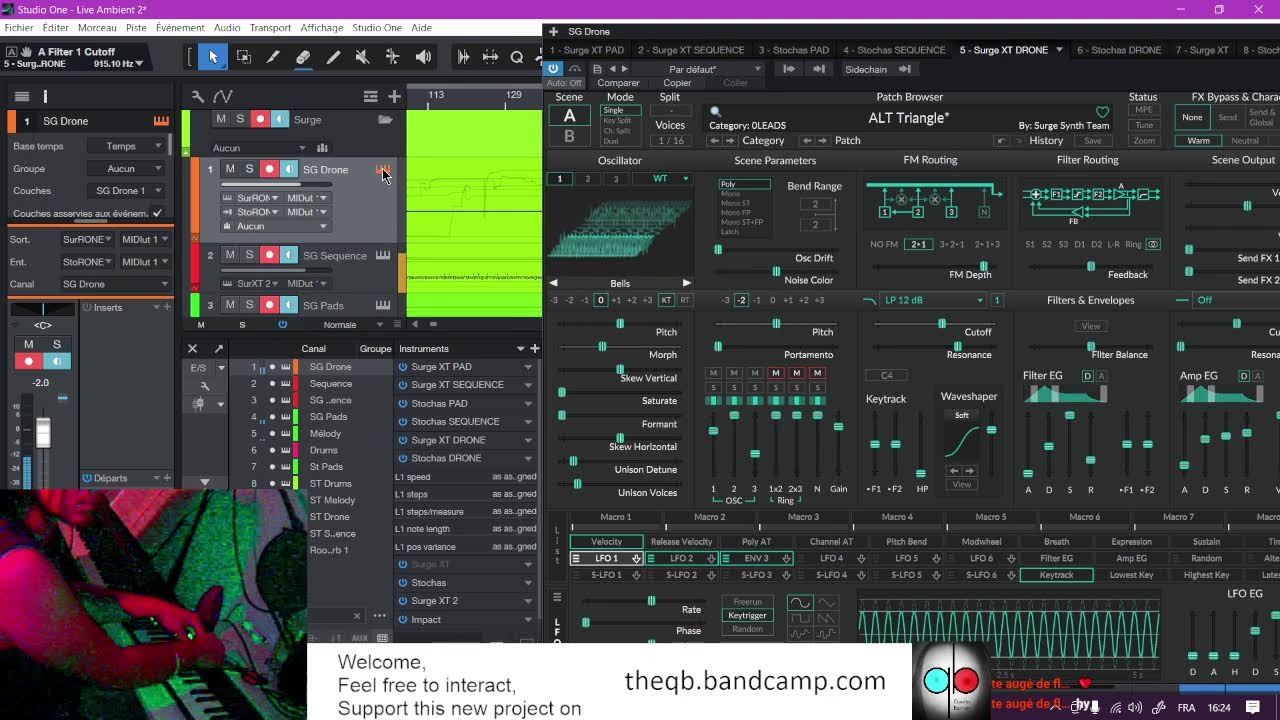
Task: Open Windows volume tray icon
Action: point(1136,707)
